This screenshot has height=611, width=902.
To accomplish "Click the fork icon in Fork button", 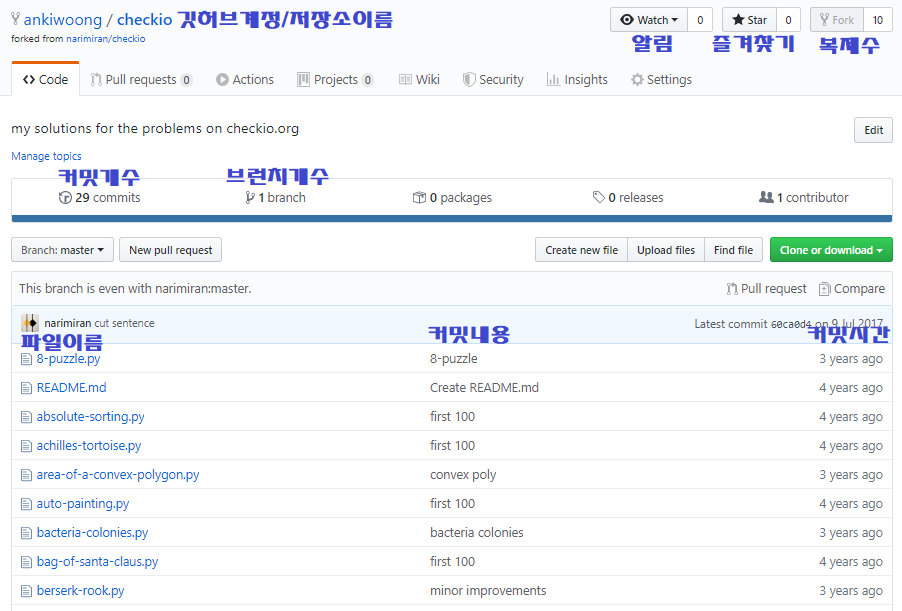I will pyautogui.click(x=824, y=20).
